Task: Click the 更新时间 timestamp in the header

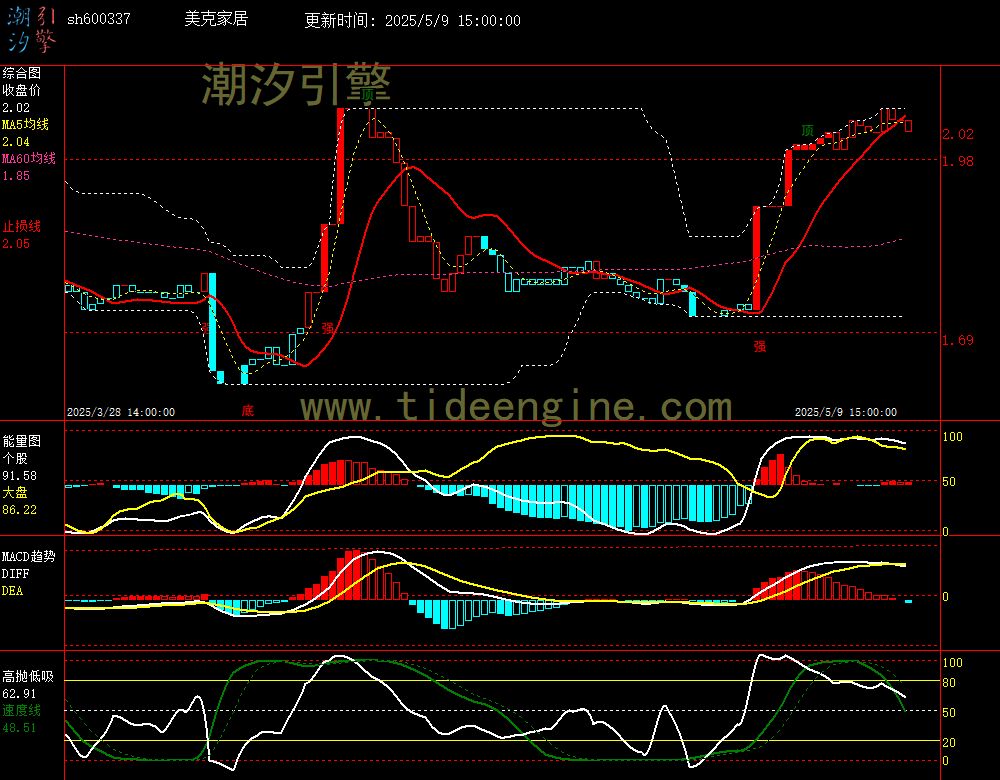Action: pos(413,20)
